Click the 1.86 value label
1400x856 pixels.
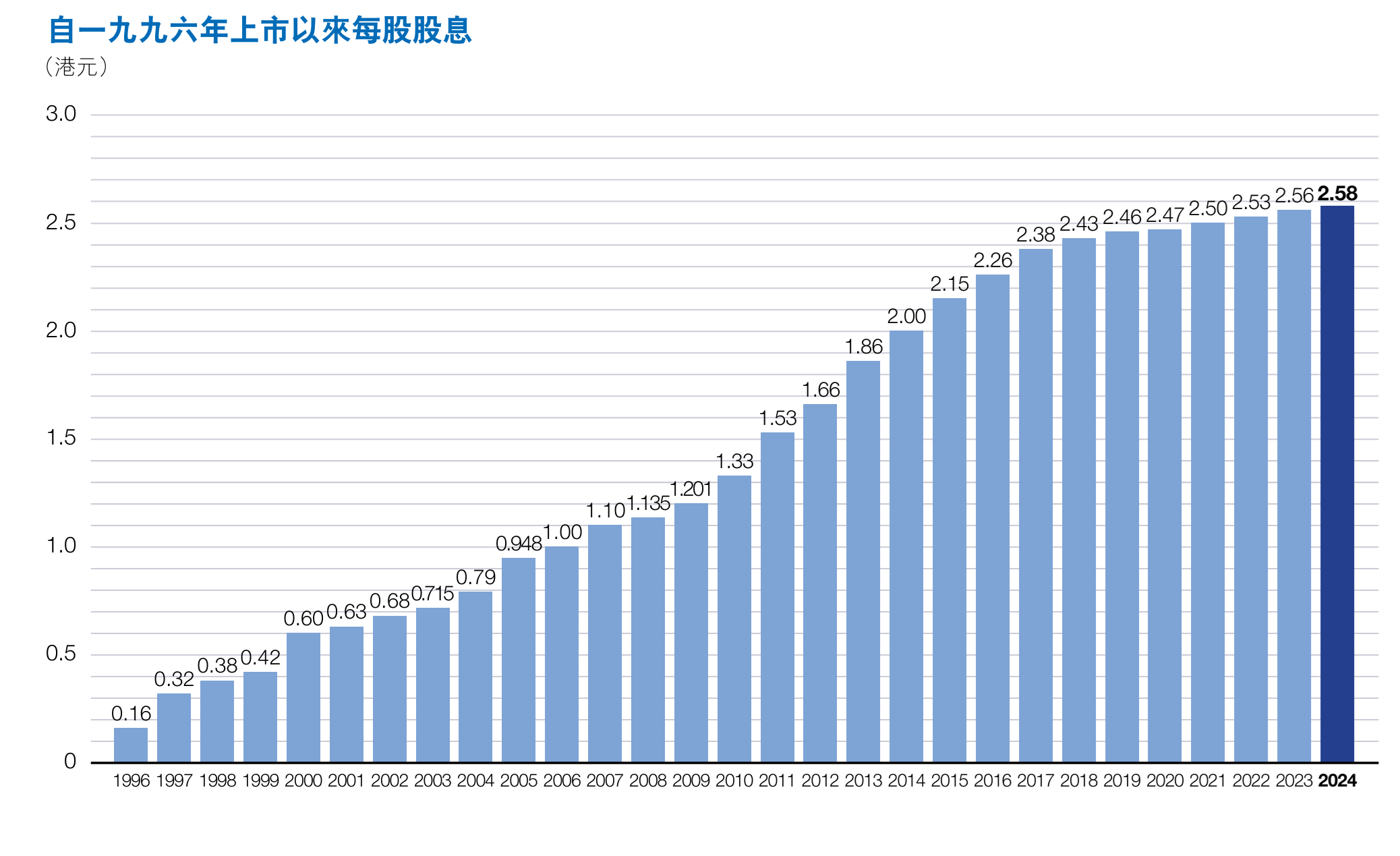[x=863, y=347]
